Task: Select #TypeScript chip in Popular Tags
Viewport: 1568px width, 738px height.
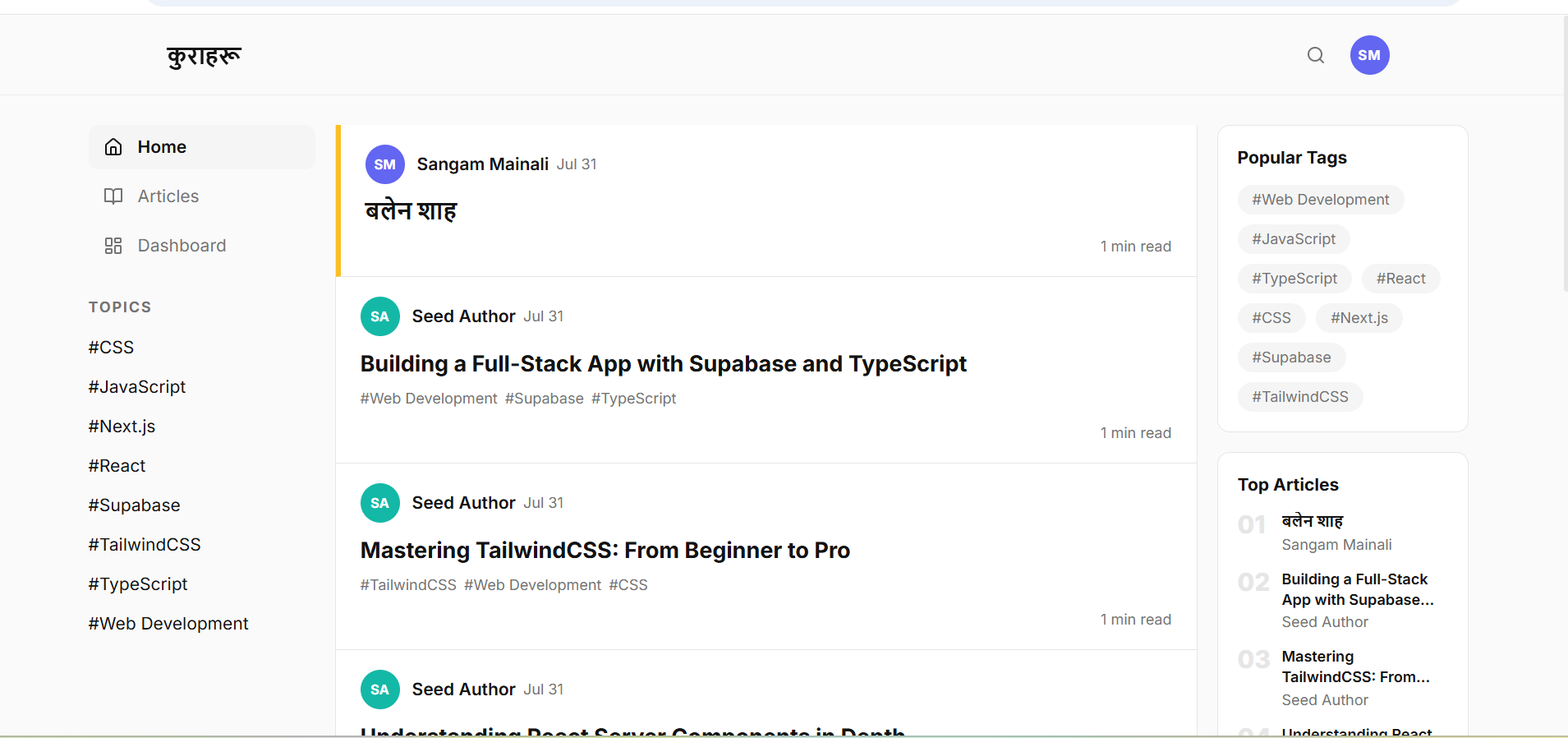Action: (x=1294, y=279)
